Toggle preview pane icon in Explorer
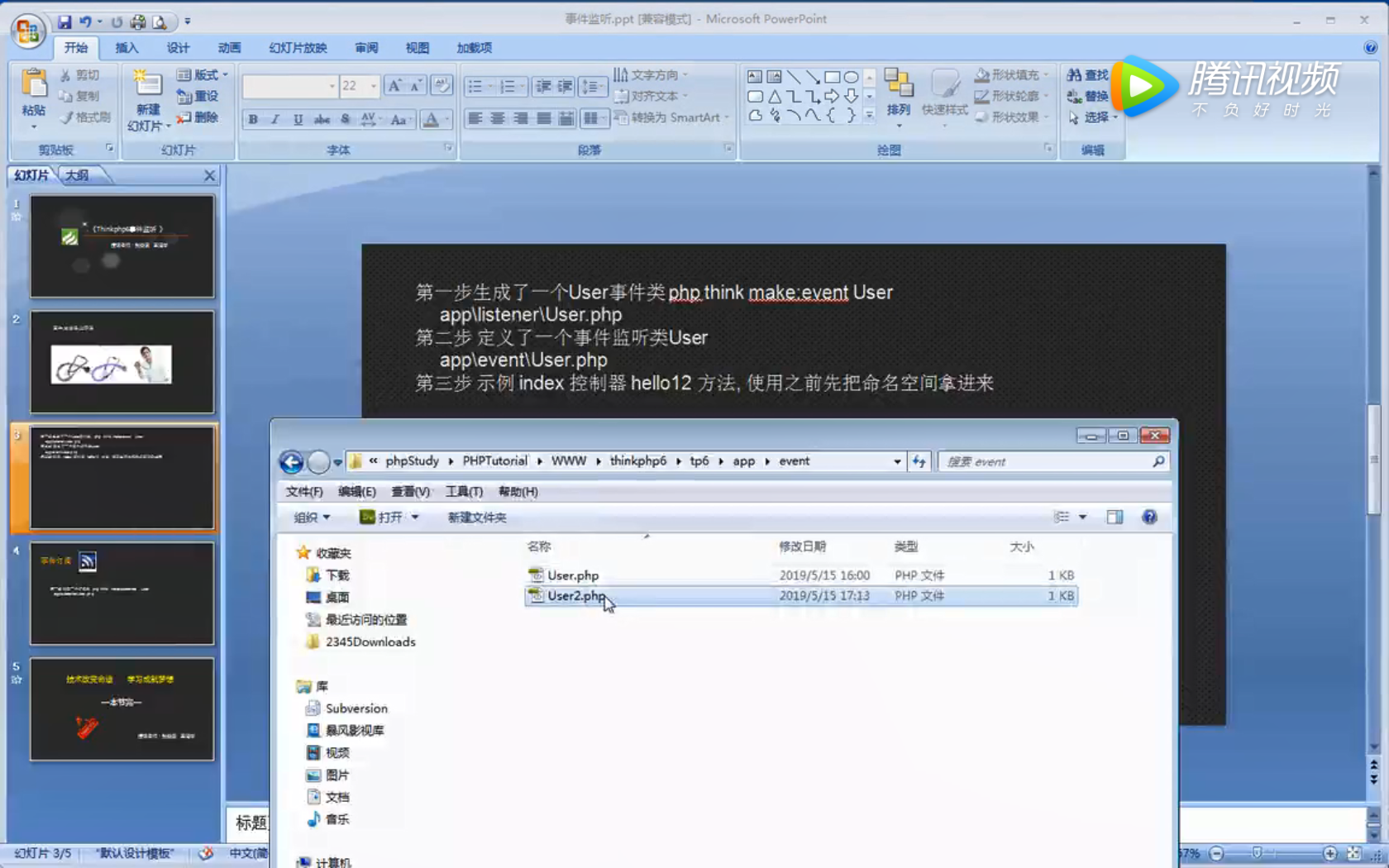This screenshot has width=1389, height=868. pos(1115,517)
